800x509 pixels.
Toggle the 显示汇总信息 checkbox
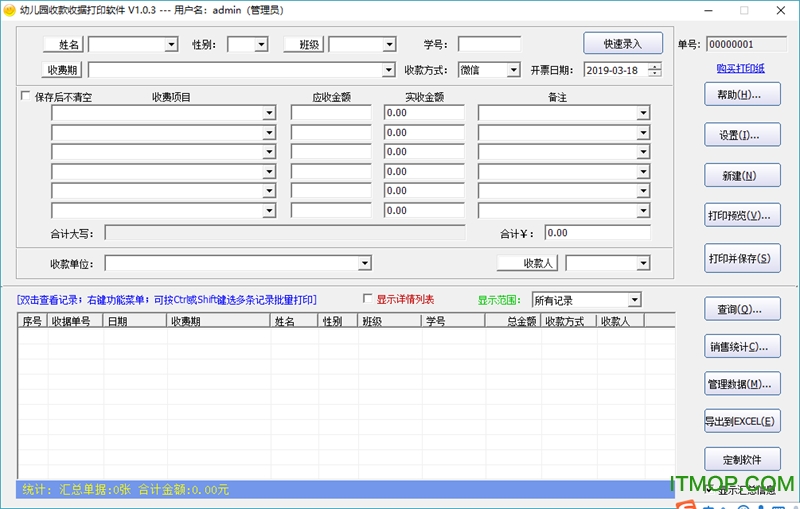point(709,489)
